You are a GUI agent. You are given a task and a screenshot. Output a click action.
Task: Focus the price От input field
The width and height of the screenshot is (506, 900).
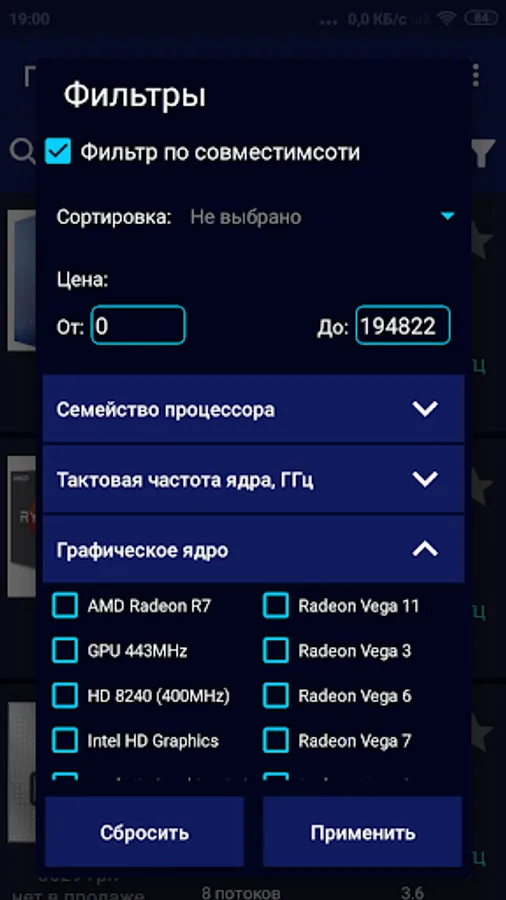[x=138, y=325]
